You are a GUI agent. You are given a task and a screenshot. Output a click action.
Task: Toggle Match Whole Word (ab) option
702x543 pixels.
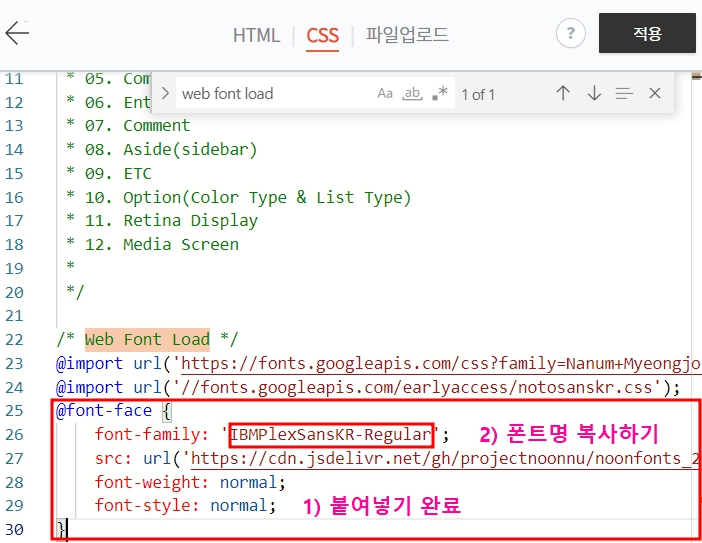click(x=412, y=94)
